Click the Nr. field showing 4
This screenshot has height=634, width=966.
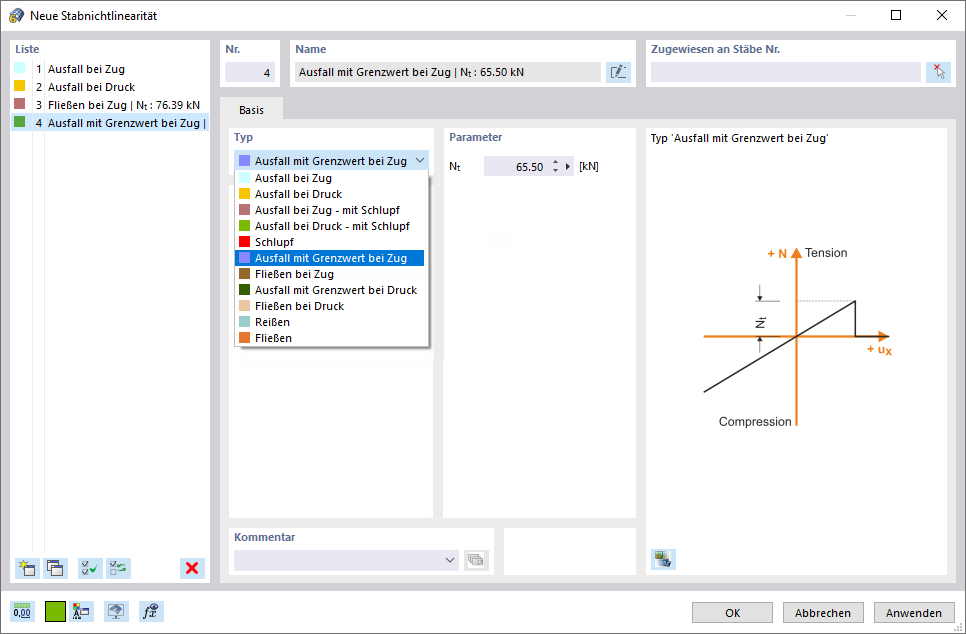click(x=250, y=72)
